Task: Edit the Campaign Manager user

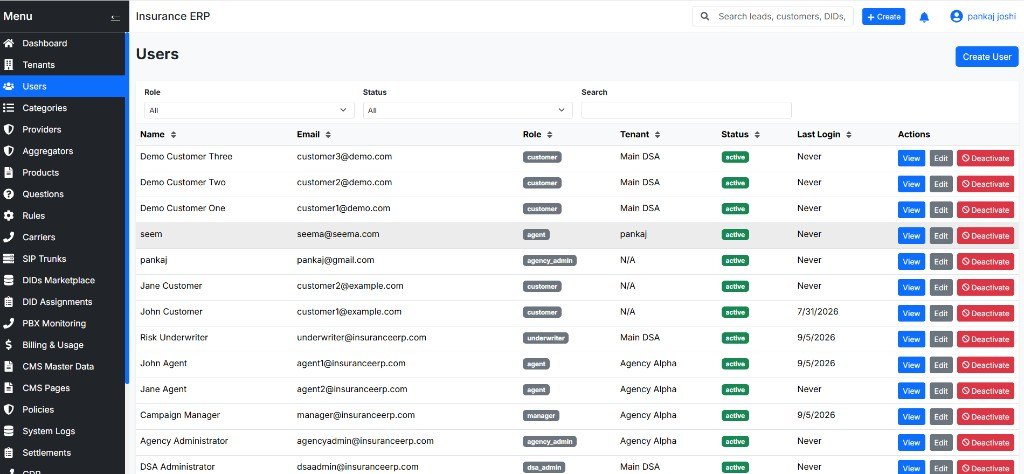Action: [941, 417]
